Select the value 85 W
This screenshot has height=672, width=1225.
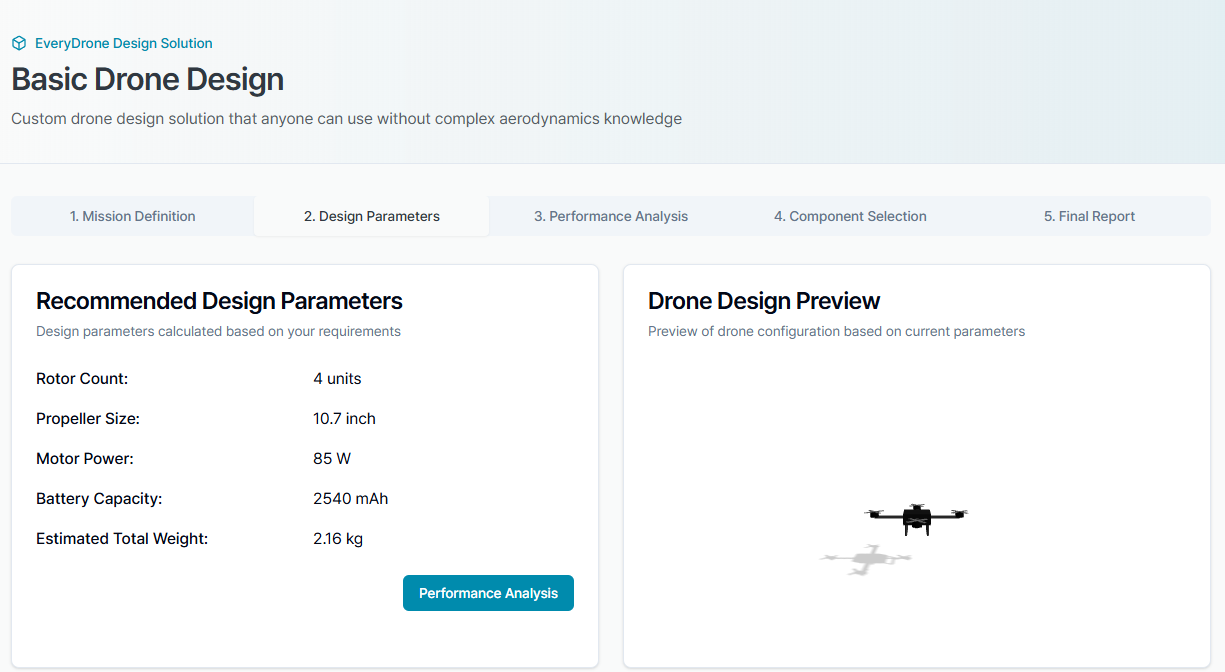[332, 459]
